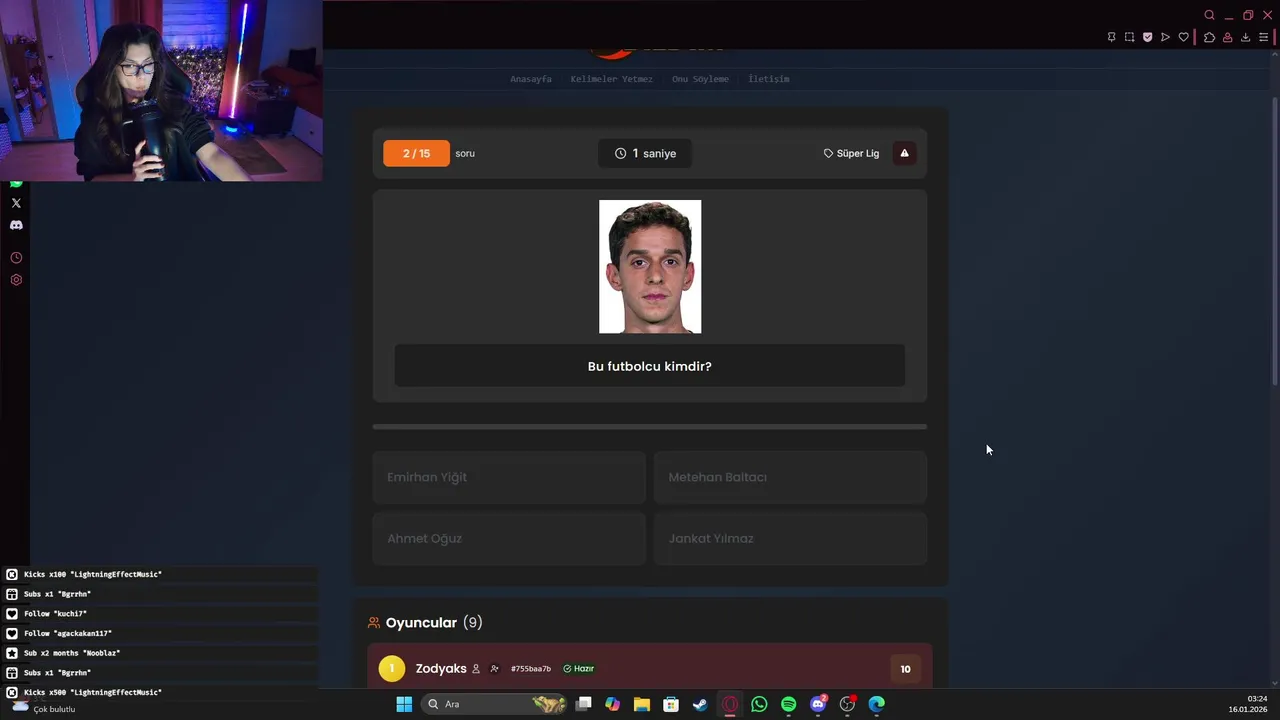
Task: Open the profile account icon in toolbar
Action: point(1227,37)
